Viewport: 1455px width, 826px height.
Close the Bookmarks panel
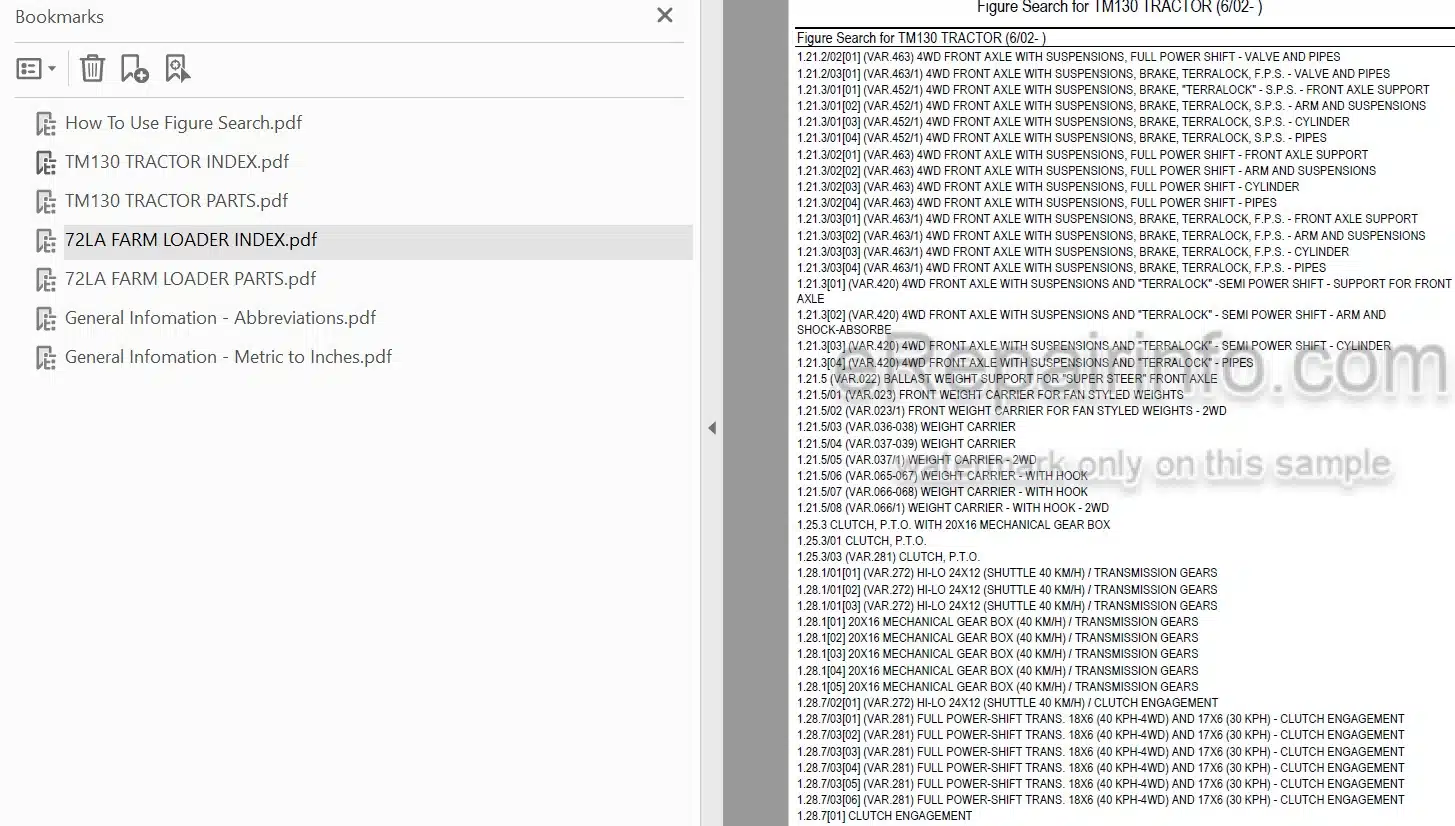pos(664,15)
